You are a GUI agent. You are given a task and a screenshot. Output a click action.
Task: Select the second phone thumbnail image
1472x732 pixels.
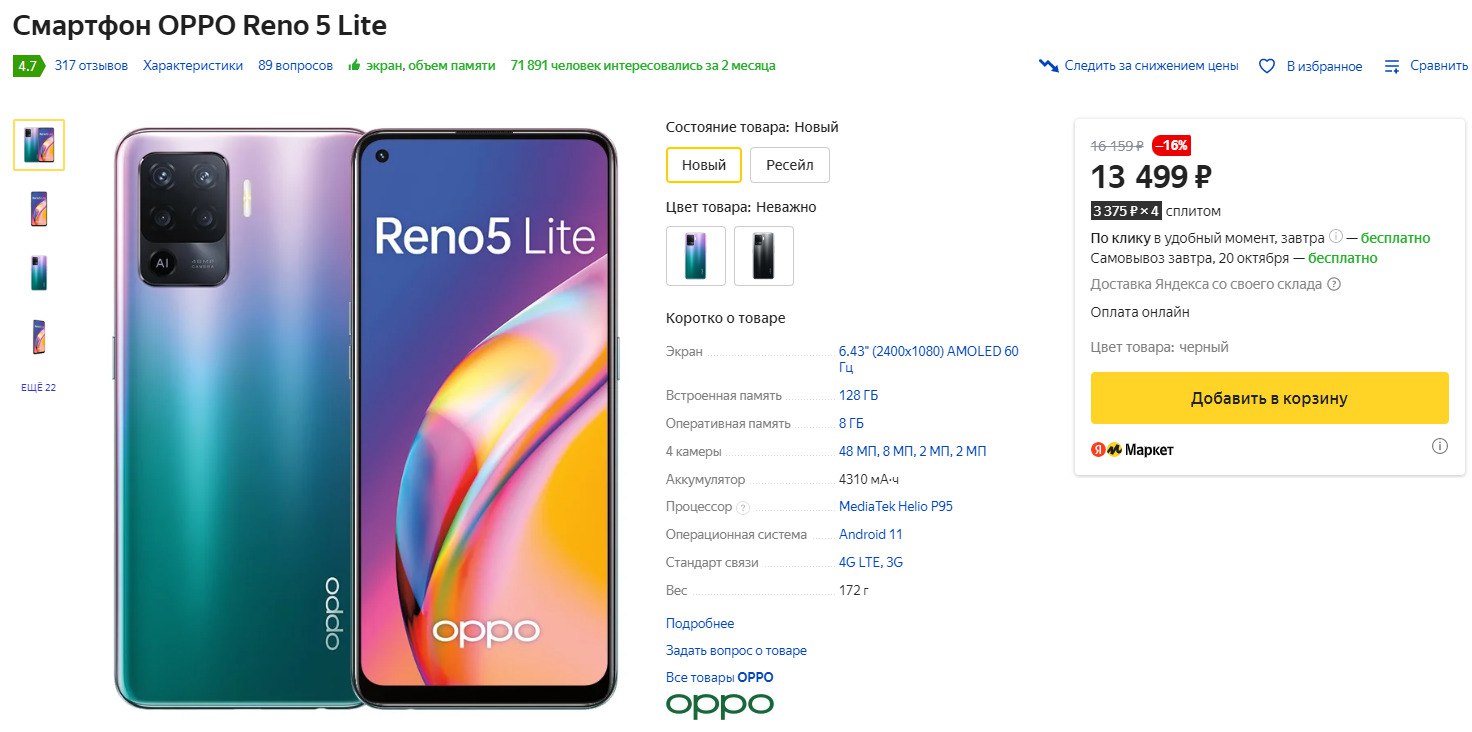pyautogui.click(x=39, y=209)
